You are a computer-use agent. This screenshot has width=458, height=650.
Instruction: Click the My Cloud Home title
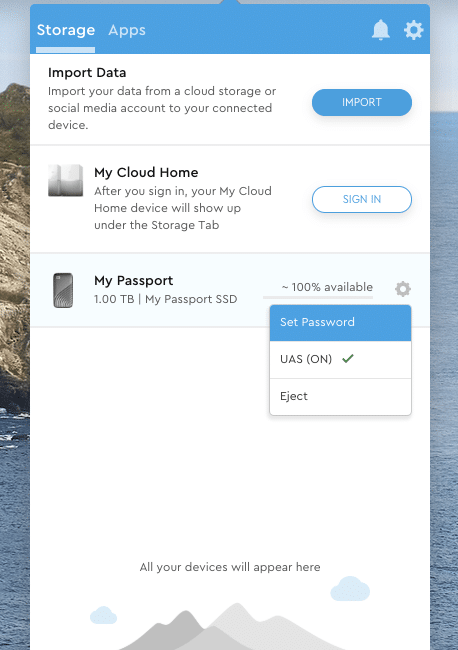[146, 172]
